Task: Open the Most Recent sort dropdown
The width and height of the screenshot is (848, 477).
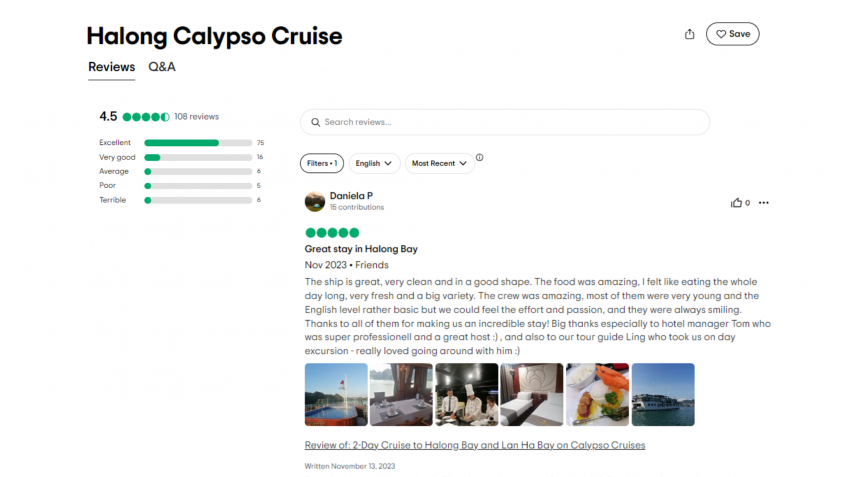Action: [439, 163]
